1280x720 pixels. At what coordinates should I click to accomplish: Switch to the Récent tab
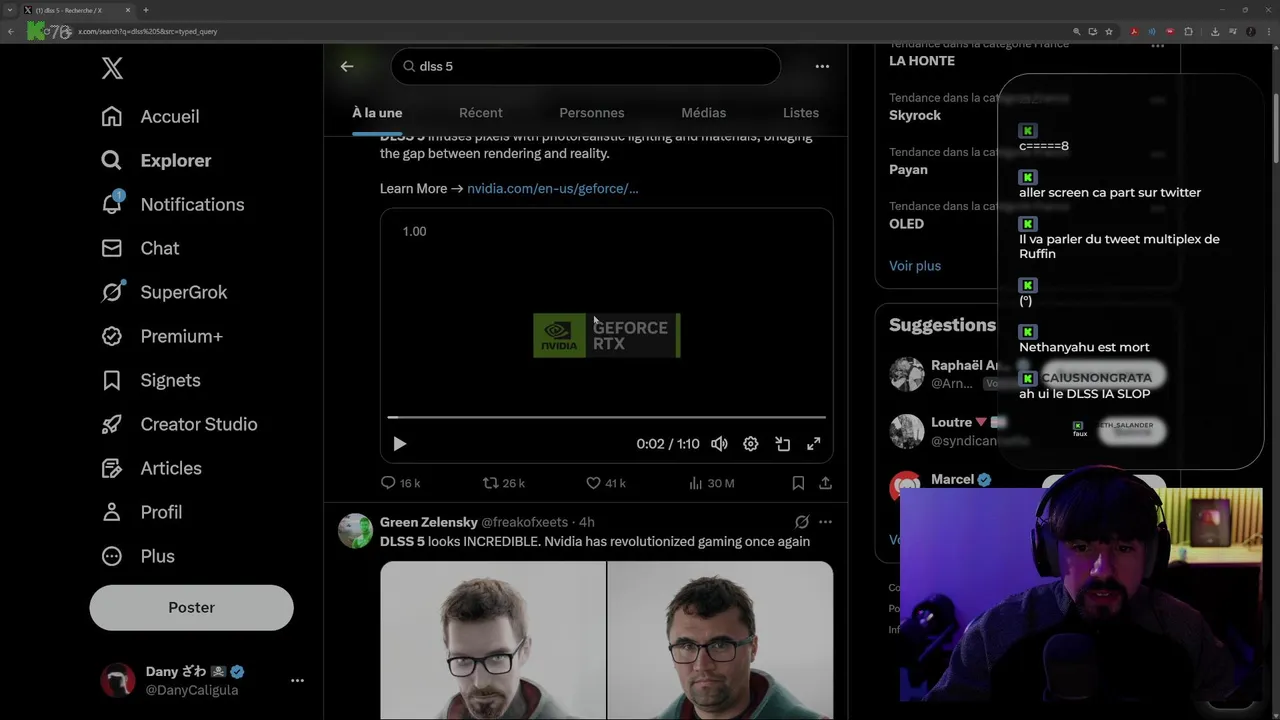(x=481, y=113)
